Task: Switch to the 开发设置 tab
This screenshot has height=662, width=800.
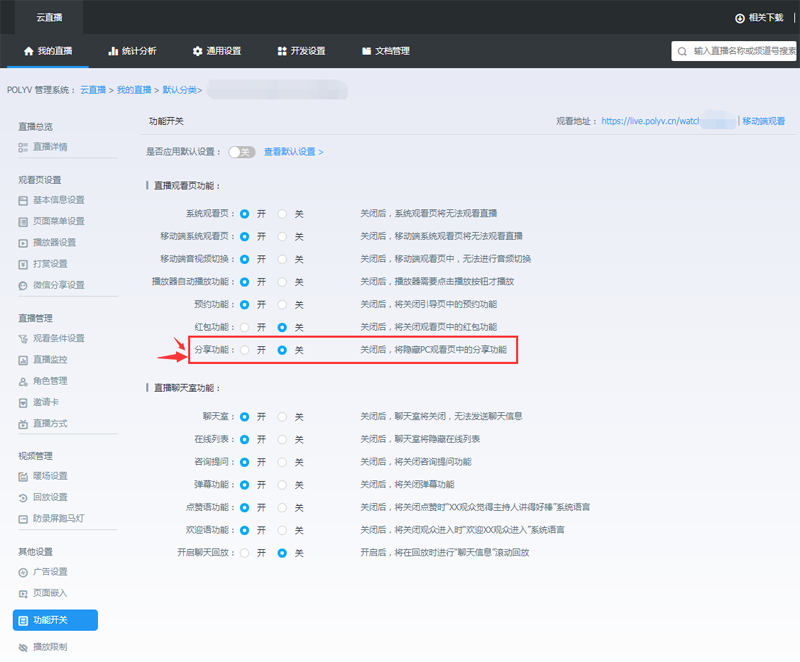Action: 300,50
